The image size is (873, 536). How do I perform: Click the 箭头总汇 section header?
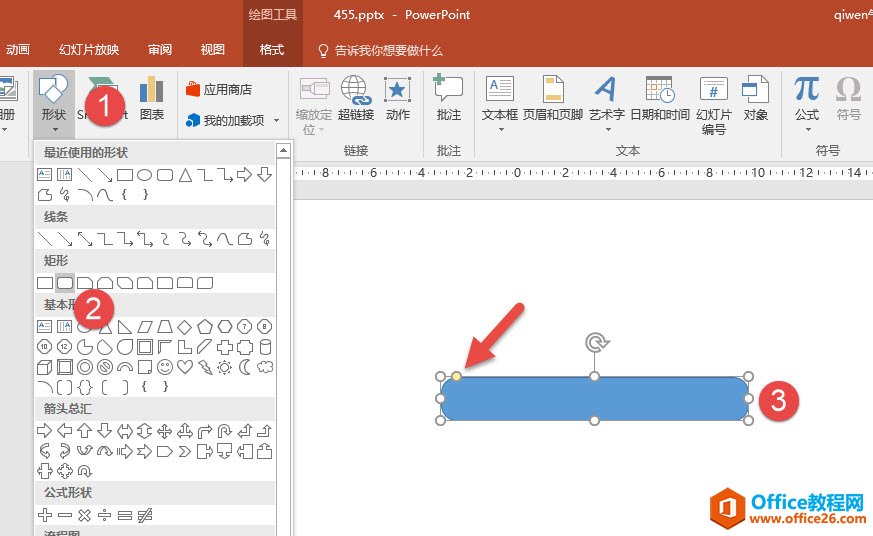(x=155, y=409)
